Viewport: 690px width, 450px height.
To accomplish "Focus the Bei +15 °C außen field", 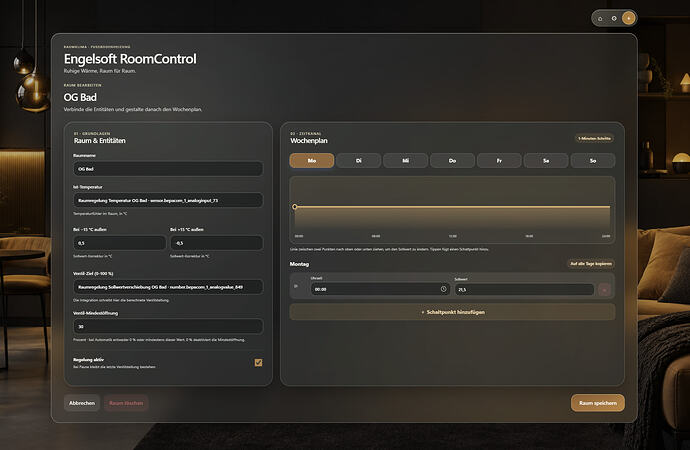I will [x=217, y=243].
